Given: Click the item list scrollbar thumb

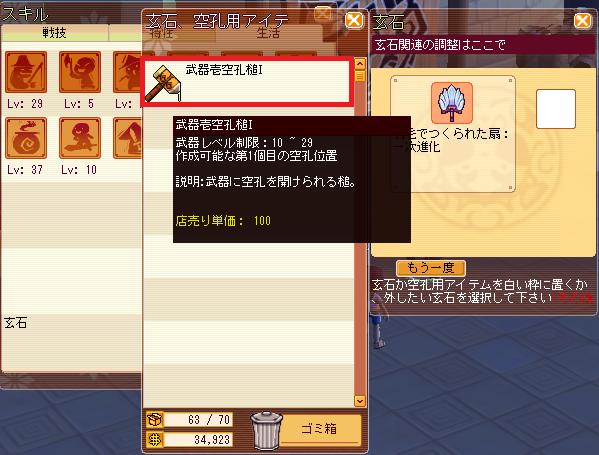Looking at the screenshot, I should click(x=359, y=76).
